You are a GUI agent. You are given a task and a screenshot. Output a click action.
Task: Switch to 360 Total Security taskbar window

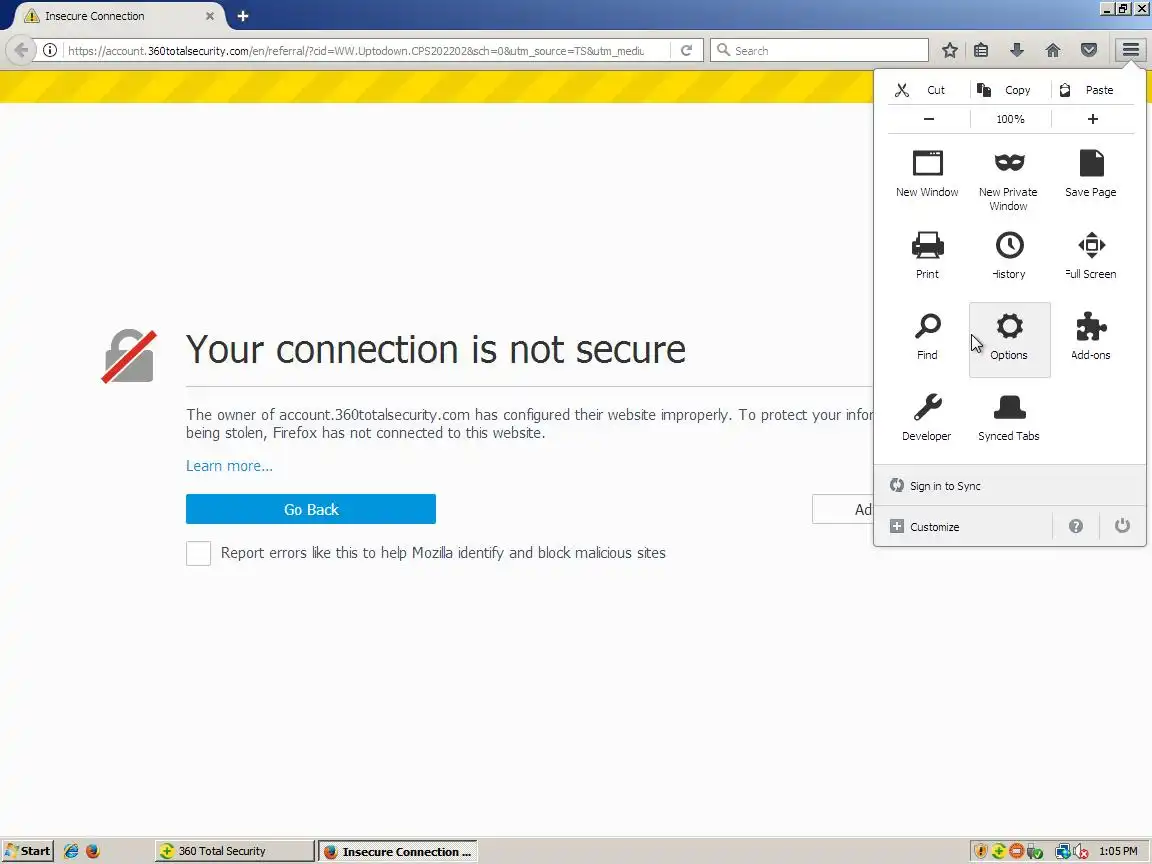234,851
